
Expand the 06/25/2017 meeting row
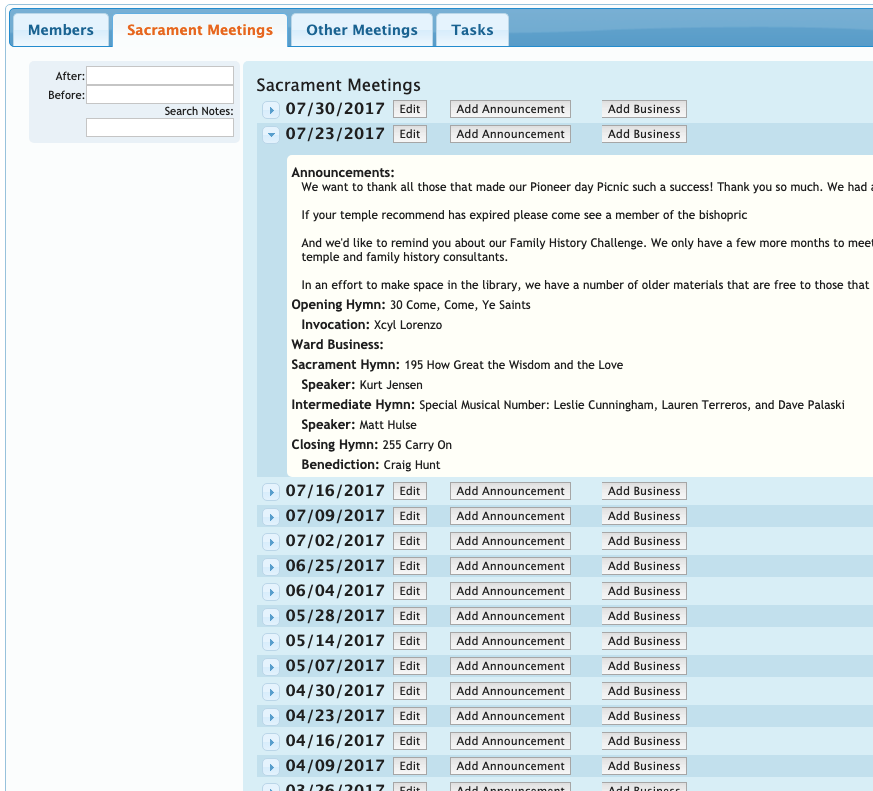click(271, 567)
